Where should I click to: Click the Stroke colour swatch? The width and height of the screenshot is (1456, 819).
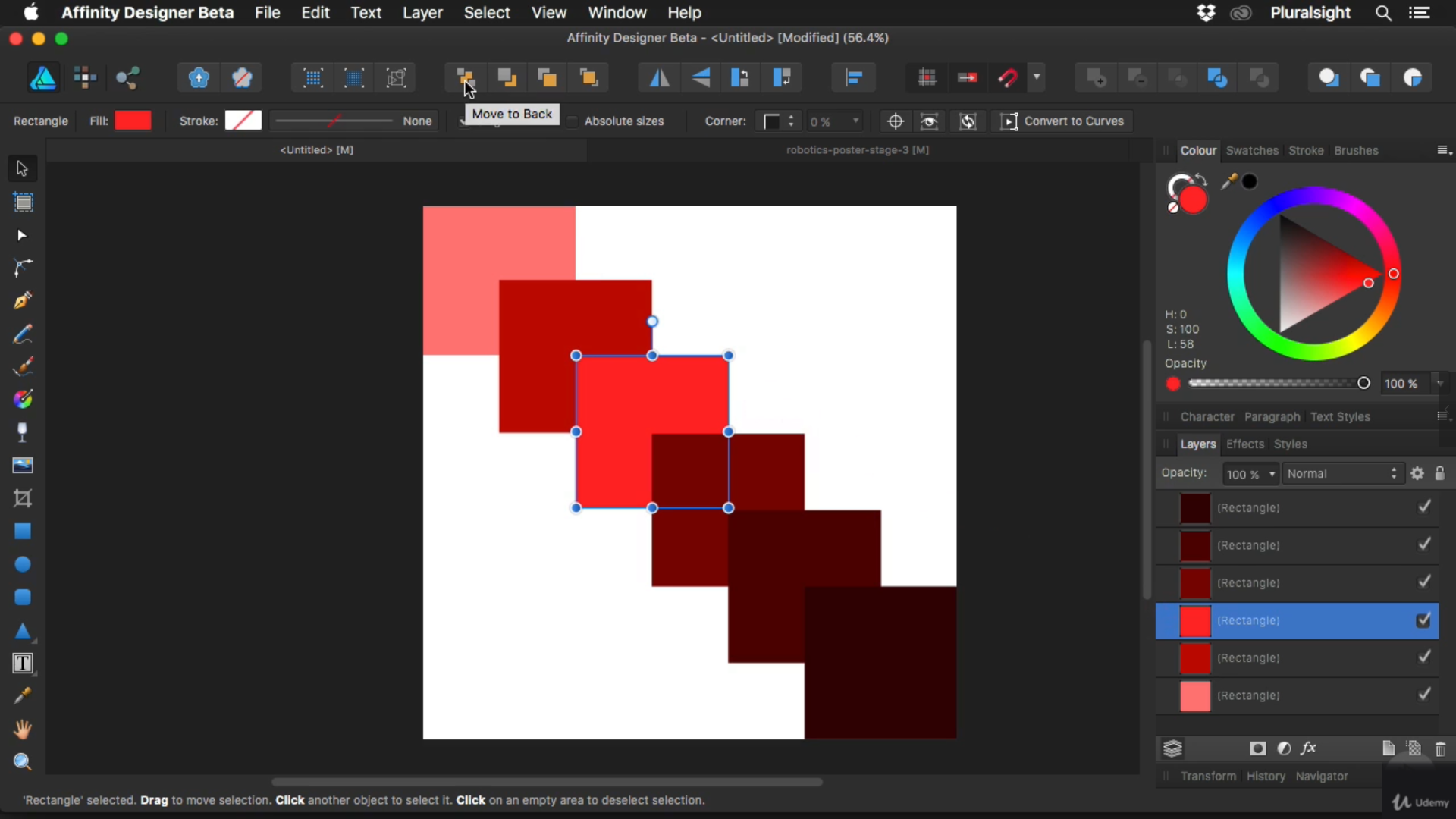tap(243, 121)
